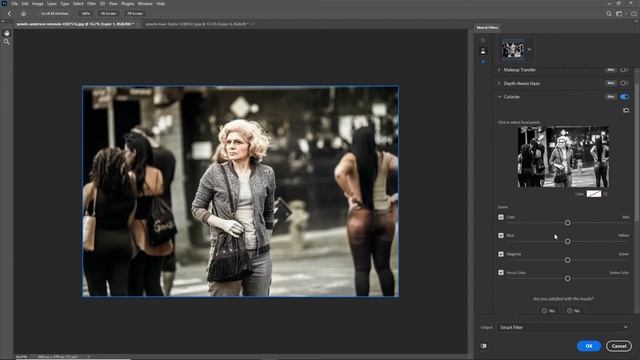Turn off the Colorize filter toggle
The height and width of the screenshot is (360, 640).
pyautogui.click(x=624, y=97)
